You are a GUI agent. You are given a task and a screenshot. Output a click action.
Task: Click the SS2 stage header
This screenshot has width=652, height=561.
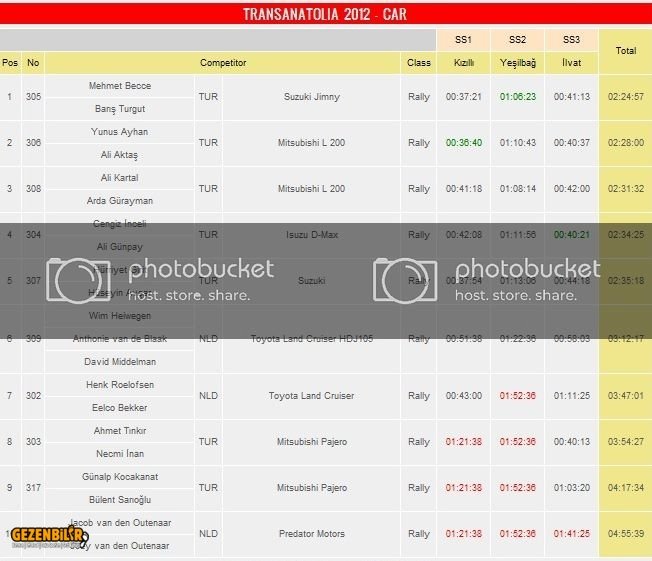click(517, 40)
